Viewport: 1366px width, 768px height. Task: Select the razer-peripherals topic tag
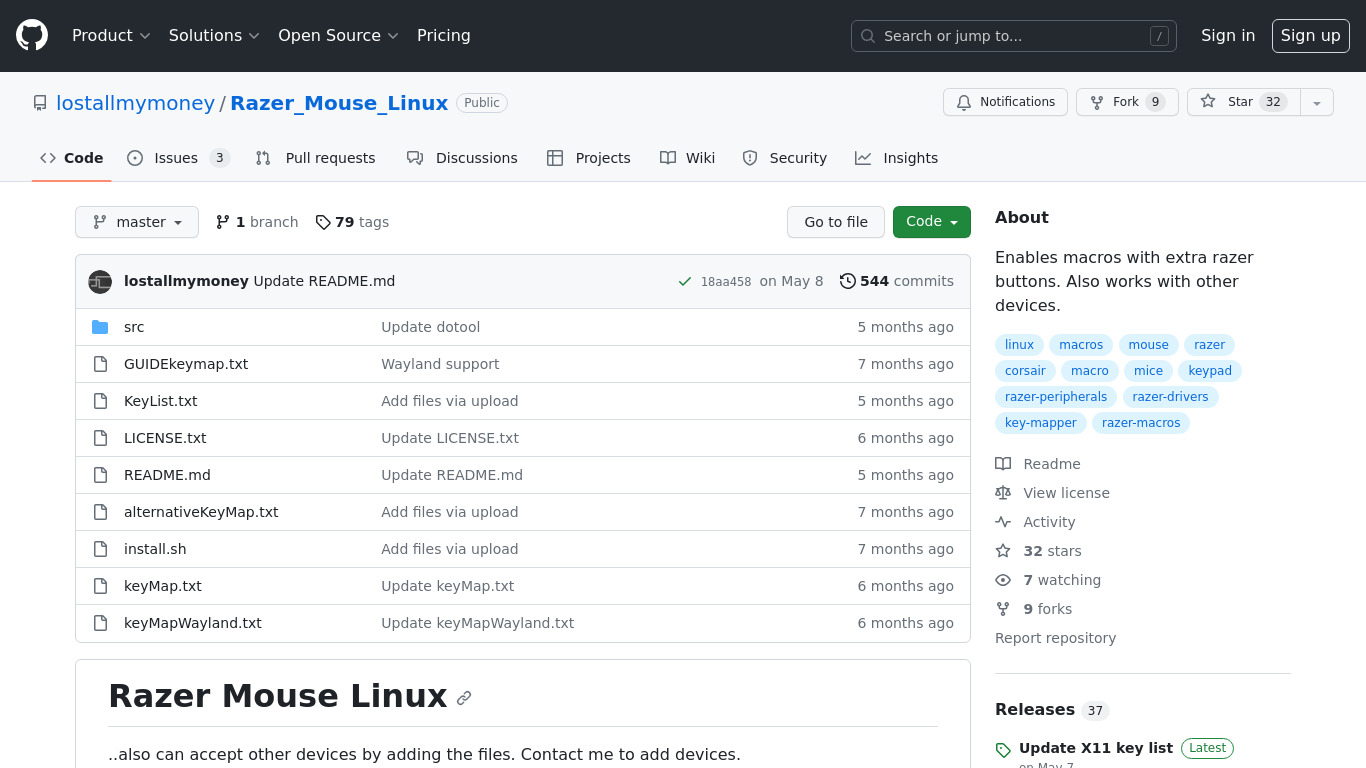point(1056,397)
